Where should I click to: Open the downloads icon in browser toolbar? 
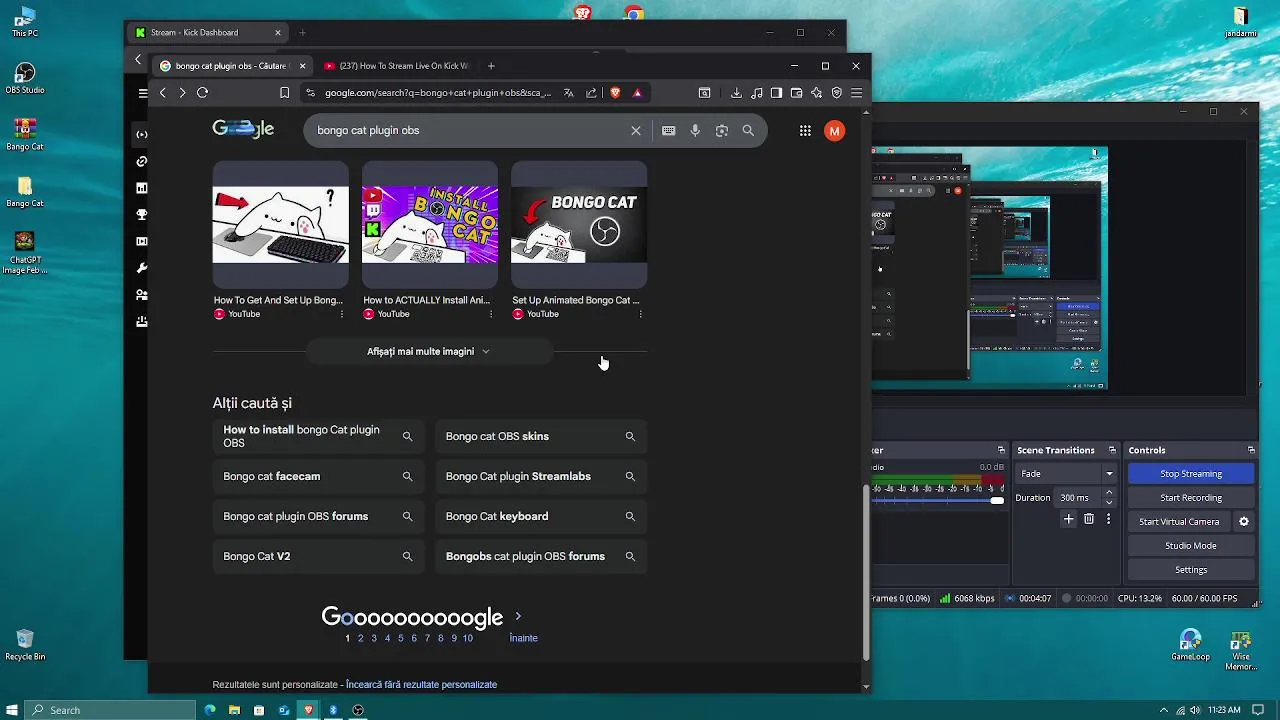tap(736, 93)
